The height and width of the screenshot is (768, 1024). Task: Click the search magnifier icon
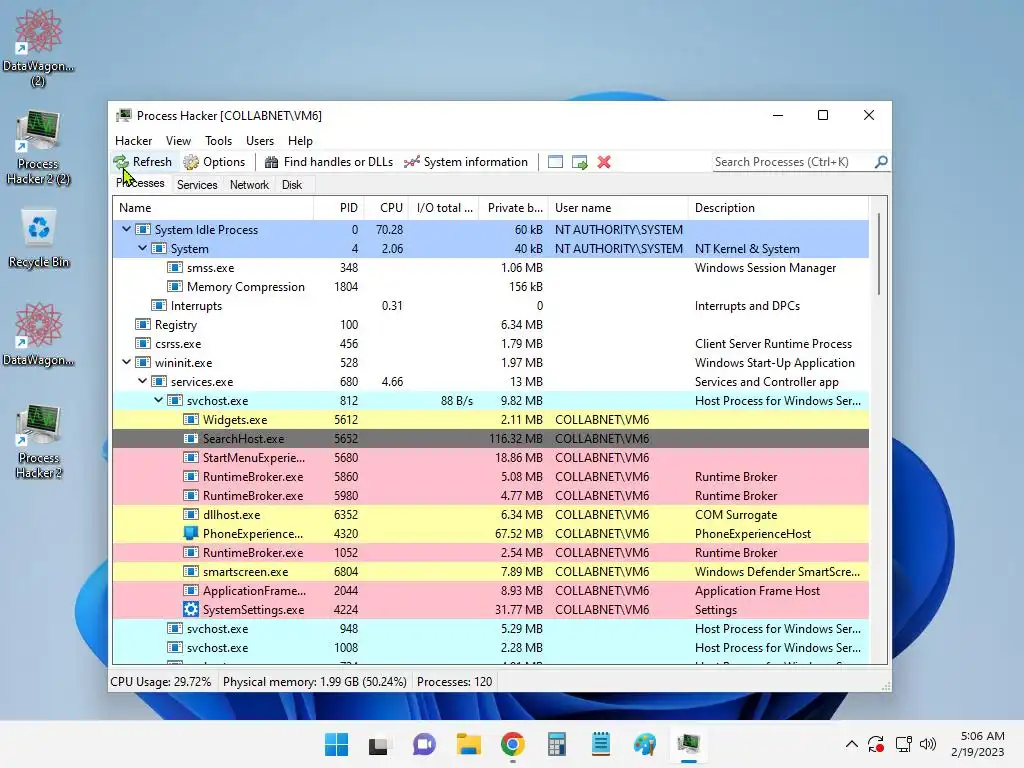click(x=881, y=161)
